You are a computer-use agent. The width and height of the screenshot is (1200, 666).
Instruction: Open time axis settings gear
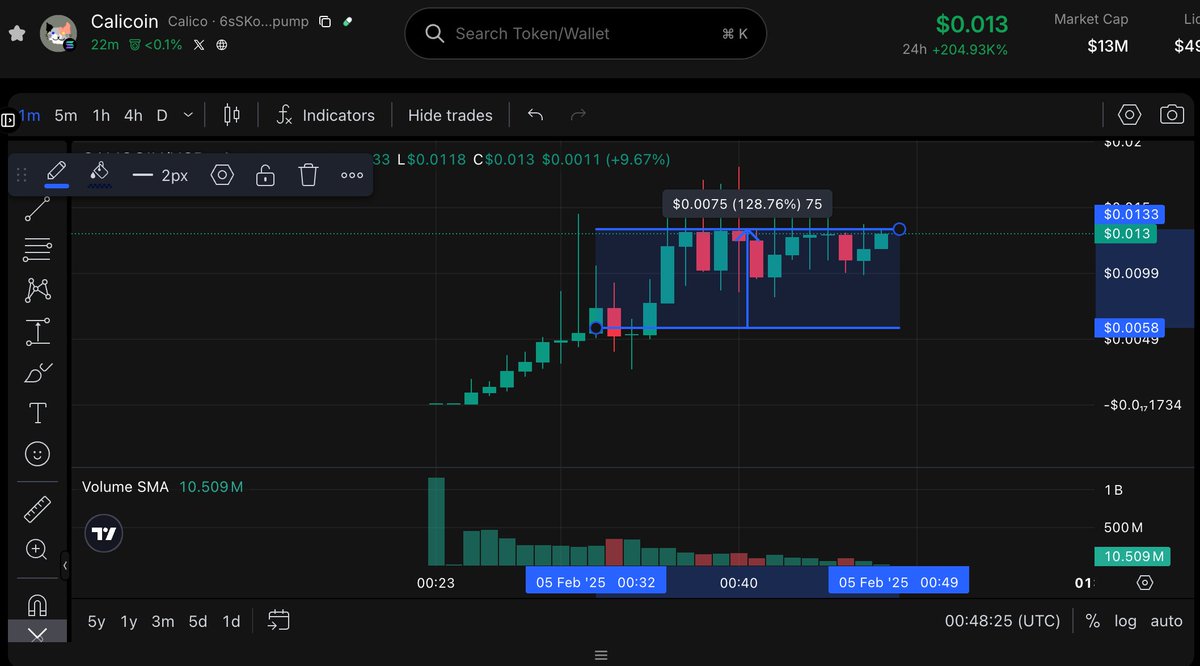click(x=1145, y=583)
